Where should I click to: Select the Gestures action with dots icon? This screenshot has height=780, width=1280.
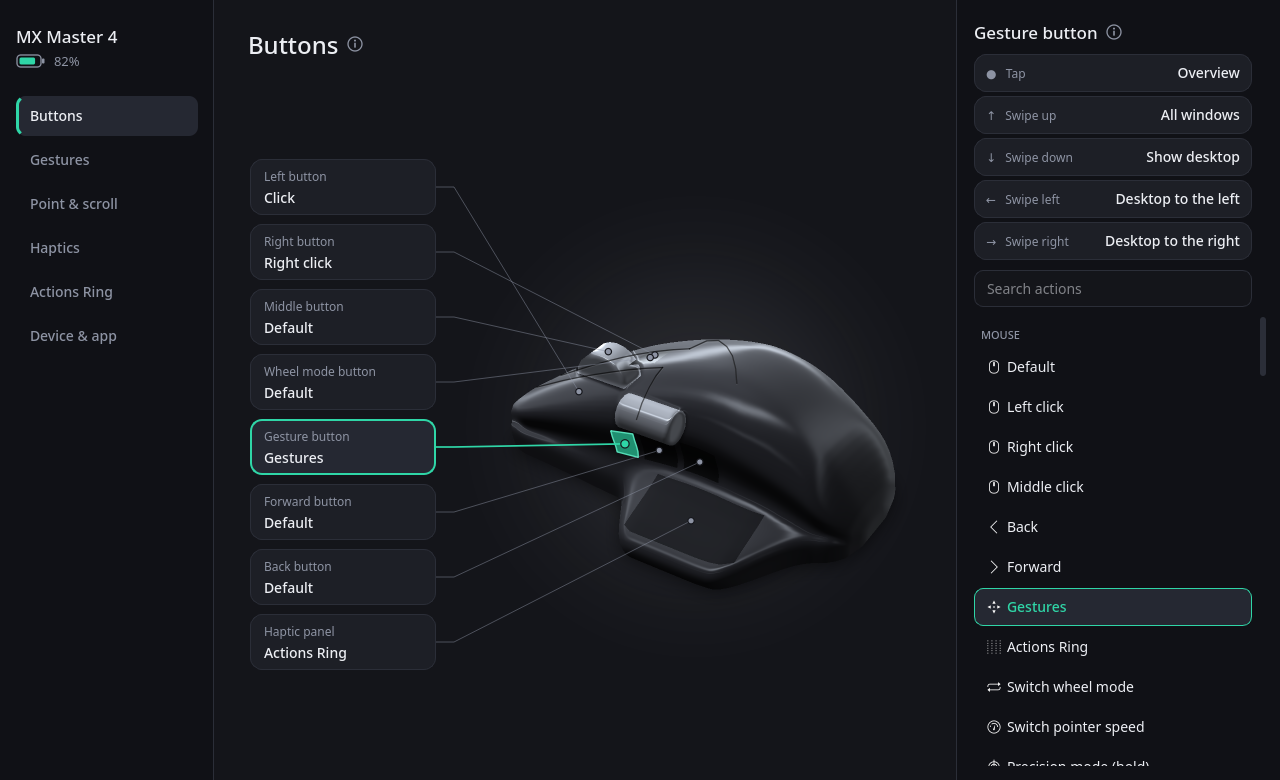pos(1113,607)
